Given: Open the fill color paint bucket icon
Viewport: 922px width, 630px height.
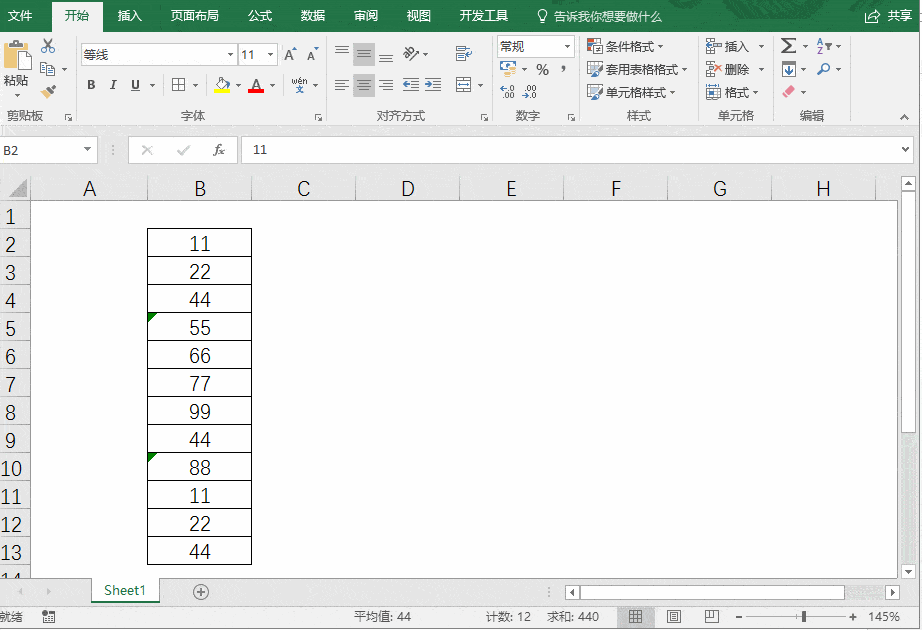Looking at the screenshot, I should coord(222,85).
